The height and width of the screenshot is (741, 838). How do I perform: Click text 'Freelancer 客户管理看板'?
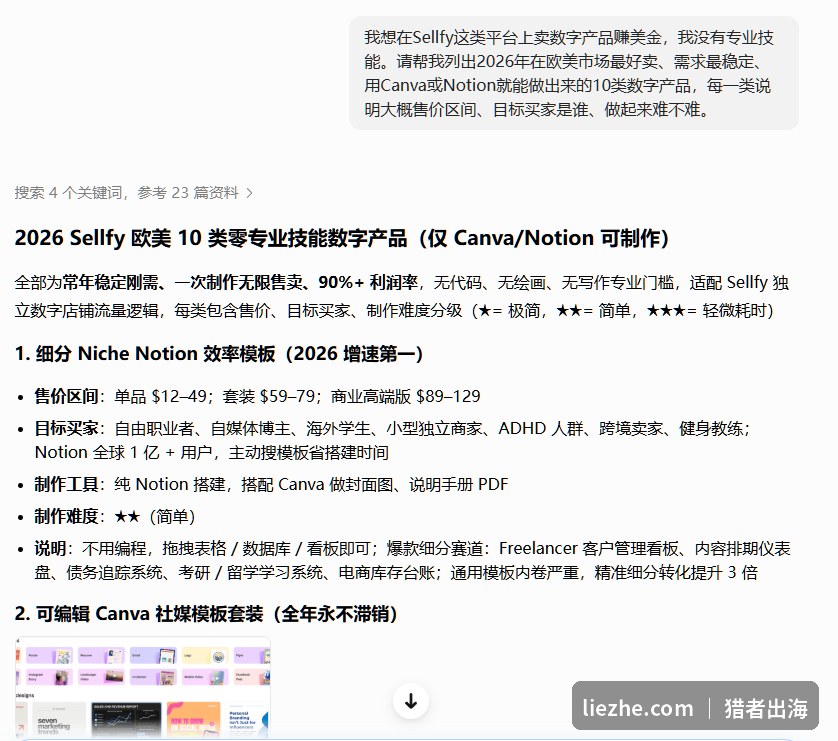click(x=589, y=549)
